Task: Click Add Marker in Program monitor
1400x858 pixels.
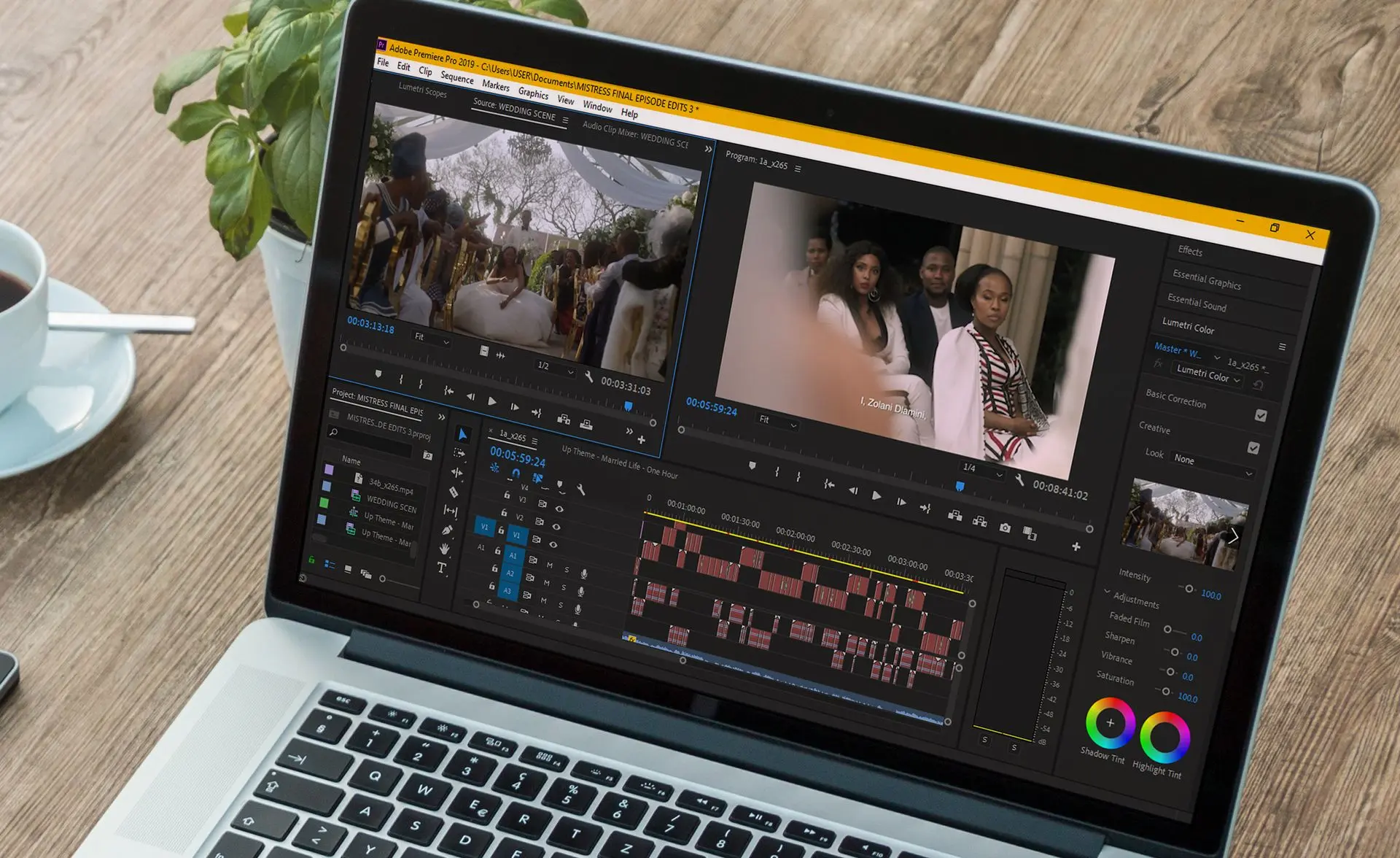Action: [x=752, y=465]
